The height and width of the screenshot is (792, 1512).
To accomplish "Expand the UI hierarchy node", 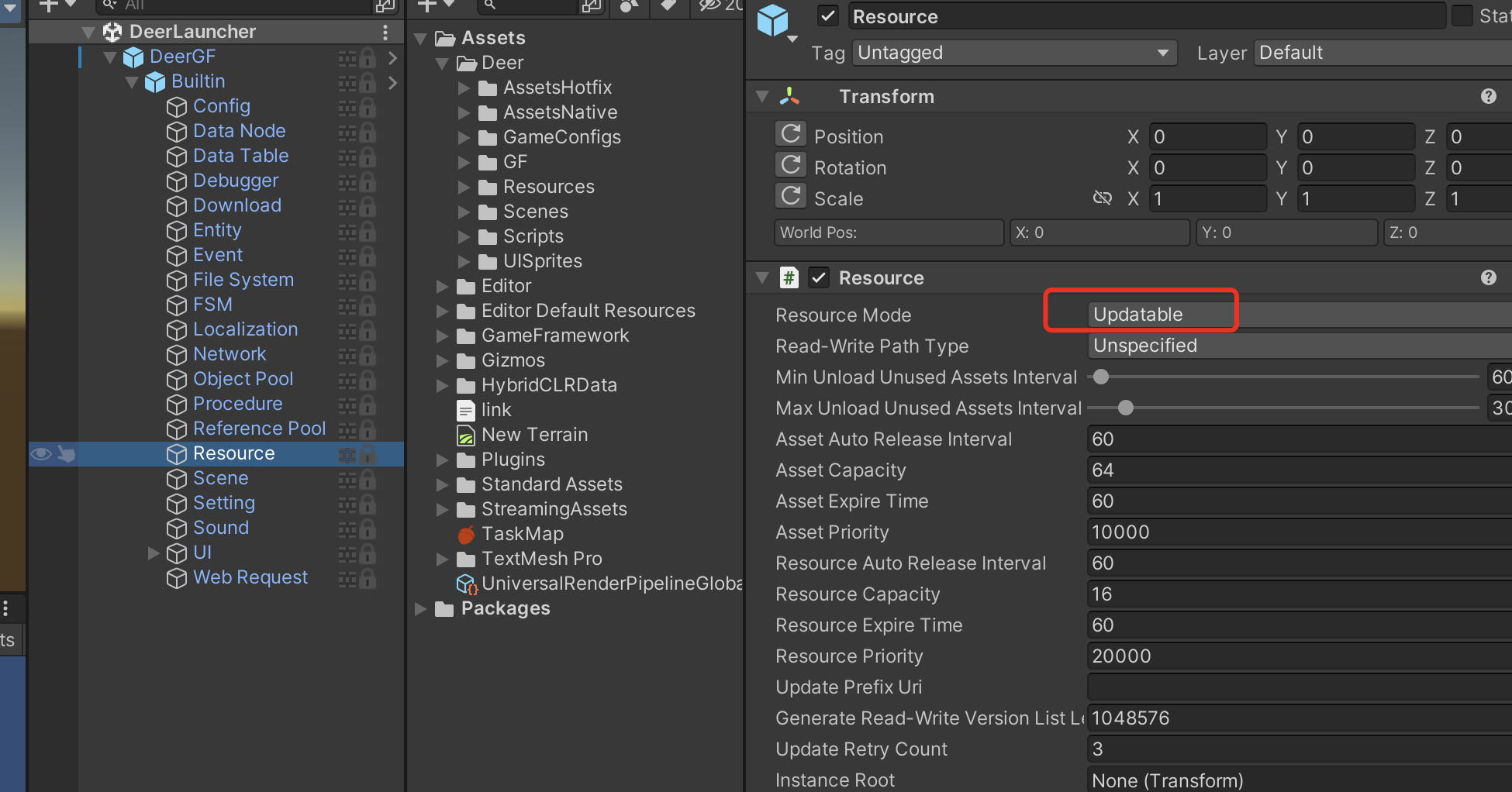I will [x=154, y=553].
